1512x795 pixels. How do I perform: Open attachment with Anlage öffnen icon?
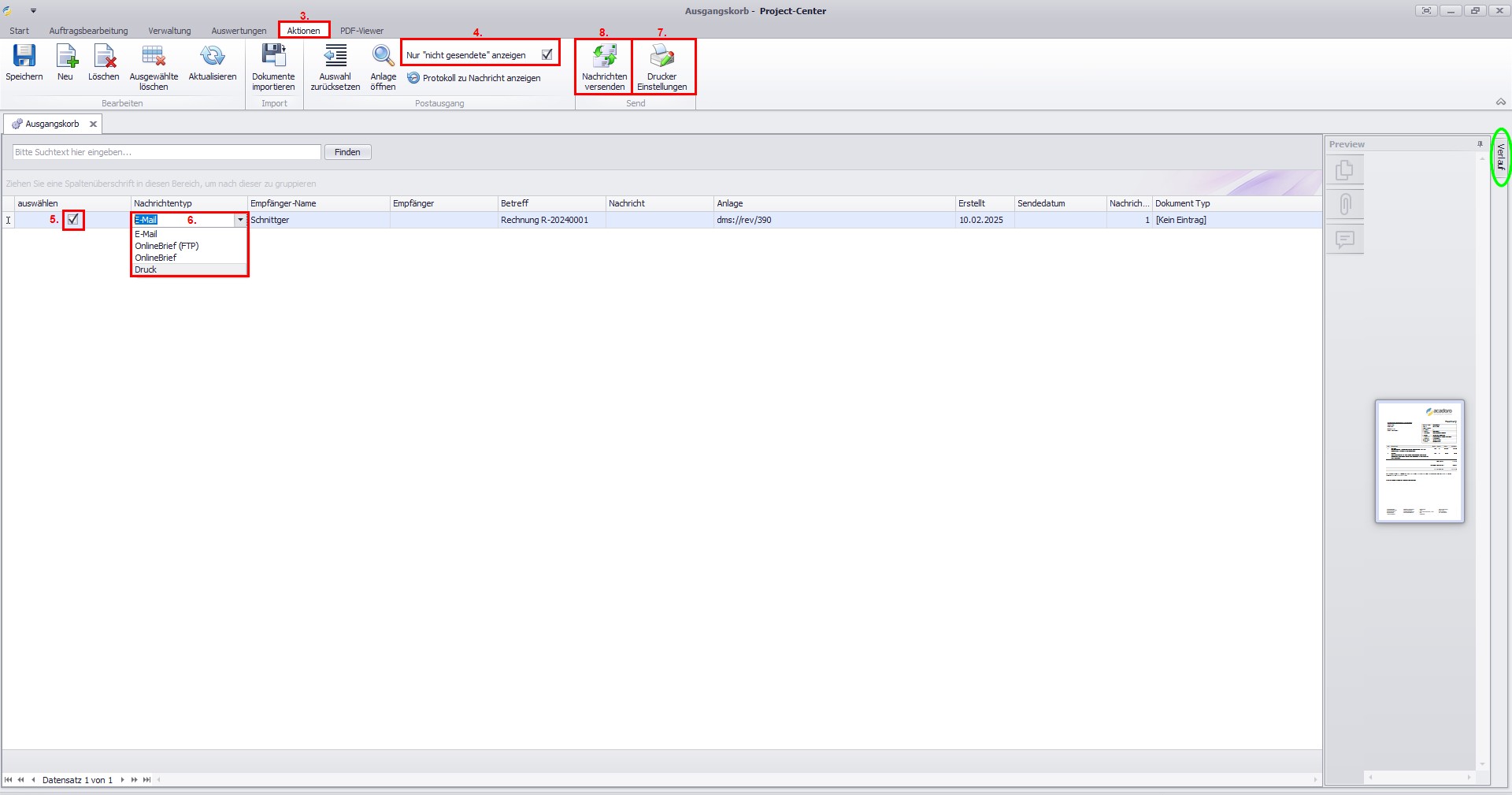pyautogui.click(x=384, y=57)
